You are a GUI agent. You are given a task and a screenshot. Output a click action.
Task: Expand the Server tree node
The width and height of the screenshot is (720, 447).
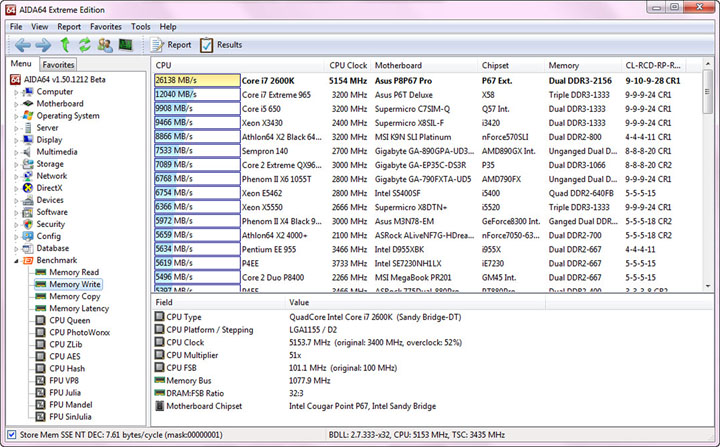16,128
